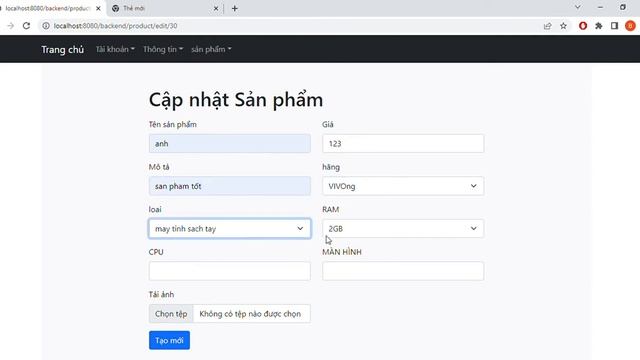This screenshot has width=640, height=360.
Task: Submit with the Tạo mới button
Action: [x=169, y=340]
